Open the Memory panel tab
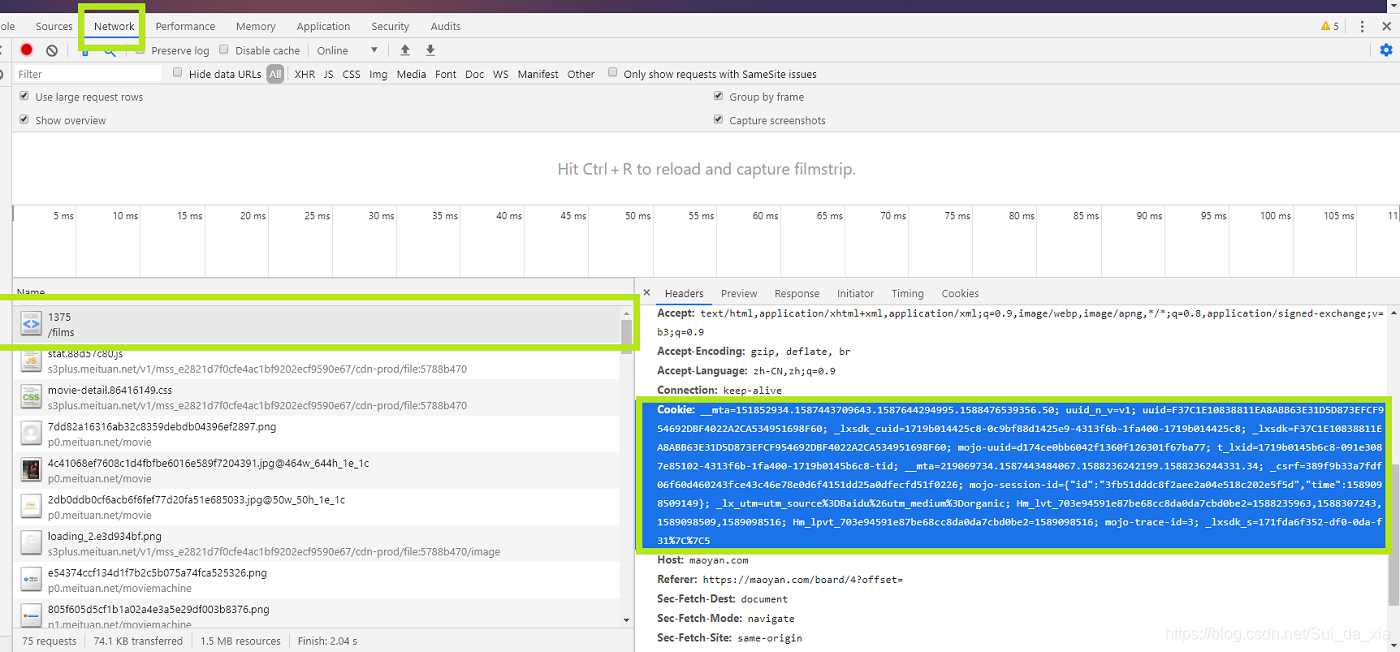This screenshot has height=652, width=1400. pos(256,26)
